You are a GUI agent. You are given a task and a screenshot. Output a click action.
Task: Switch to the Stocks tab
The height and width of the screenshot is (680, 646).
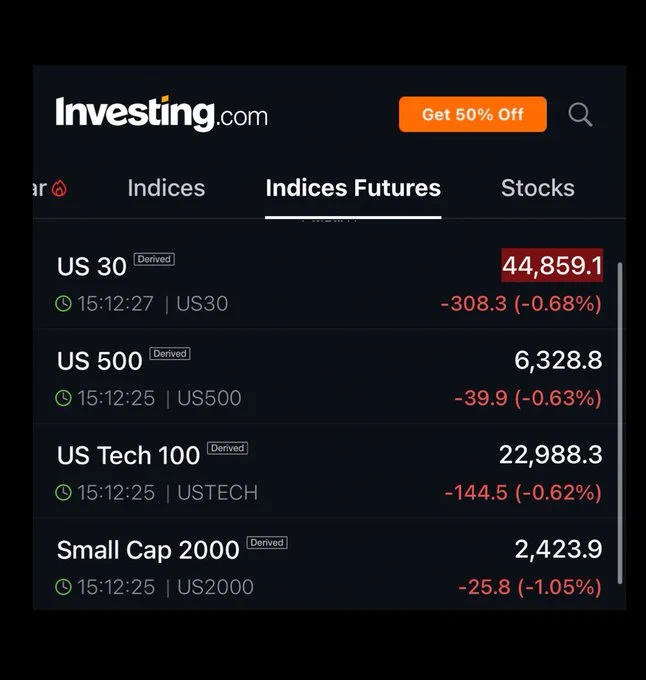pyautogui.click(x=538, y=188)
